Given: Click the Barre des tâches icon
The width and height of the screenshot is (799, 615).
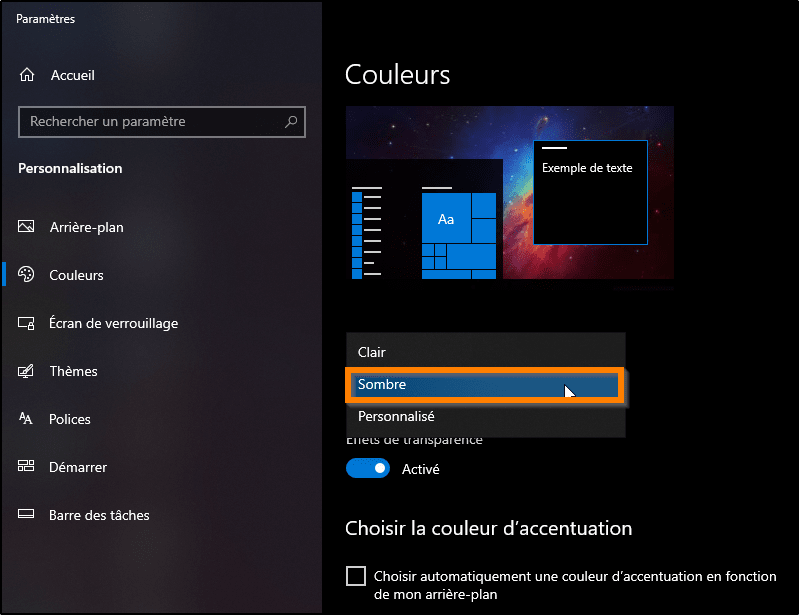Looking at the screenshot, I should click(26, 514).
